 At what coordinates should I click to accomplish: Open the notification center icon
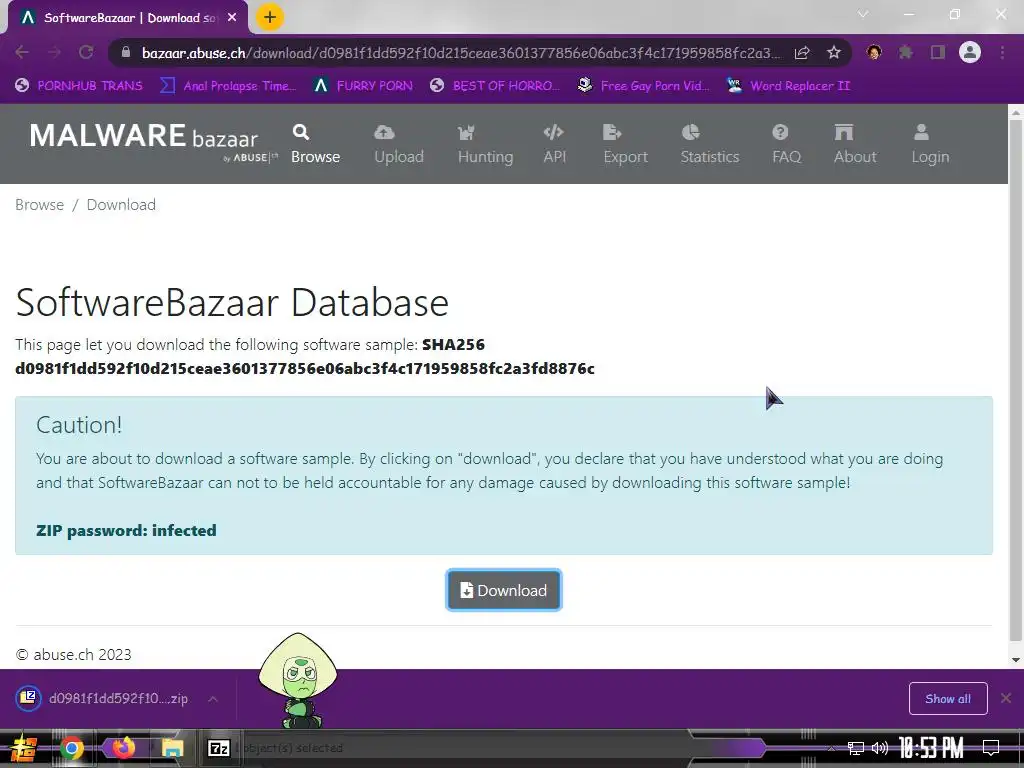pyautogui.click(x=991, y=748)
